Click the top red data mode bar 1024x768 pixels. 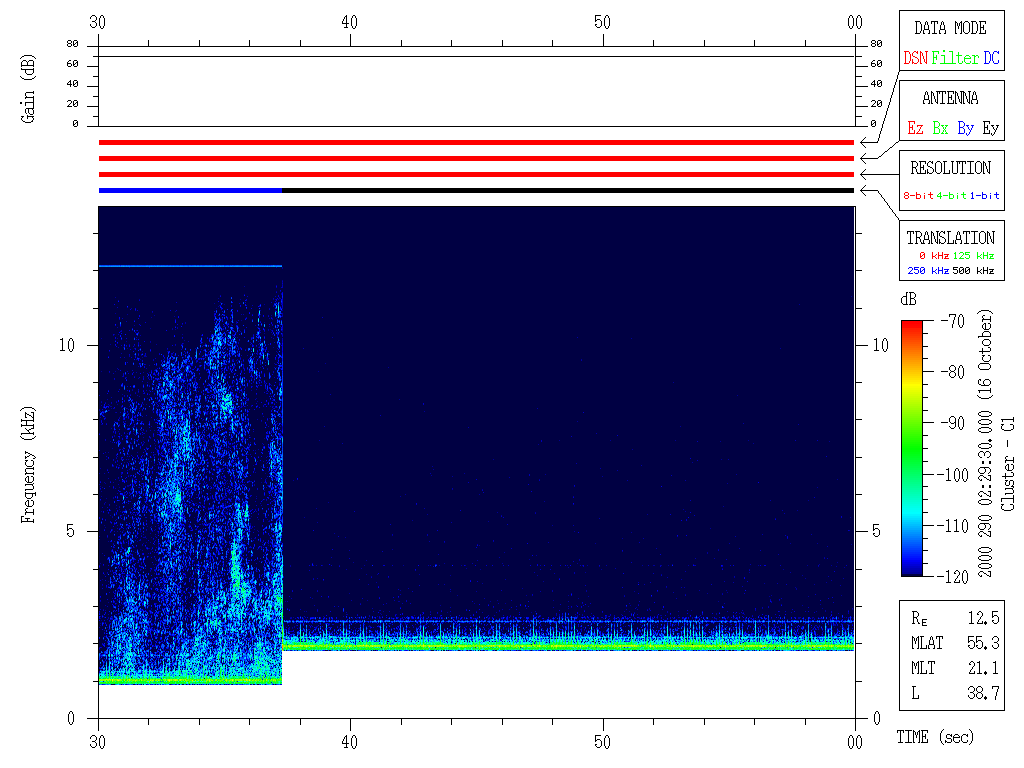[476, 142]
